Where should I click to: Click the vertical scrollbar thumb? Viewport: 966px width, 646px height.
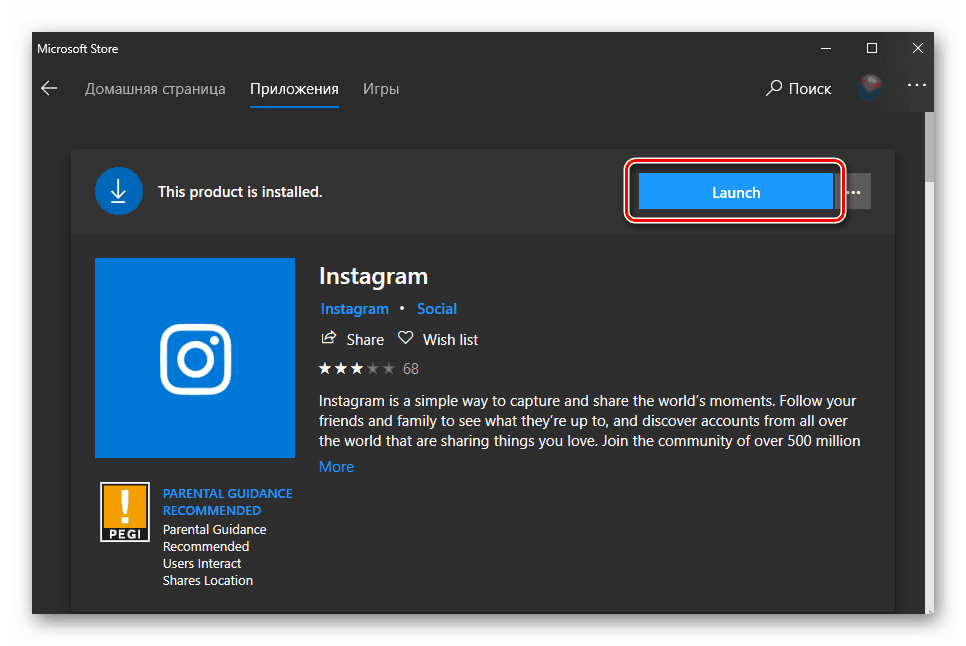[x=929, y=148]
